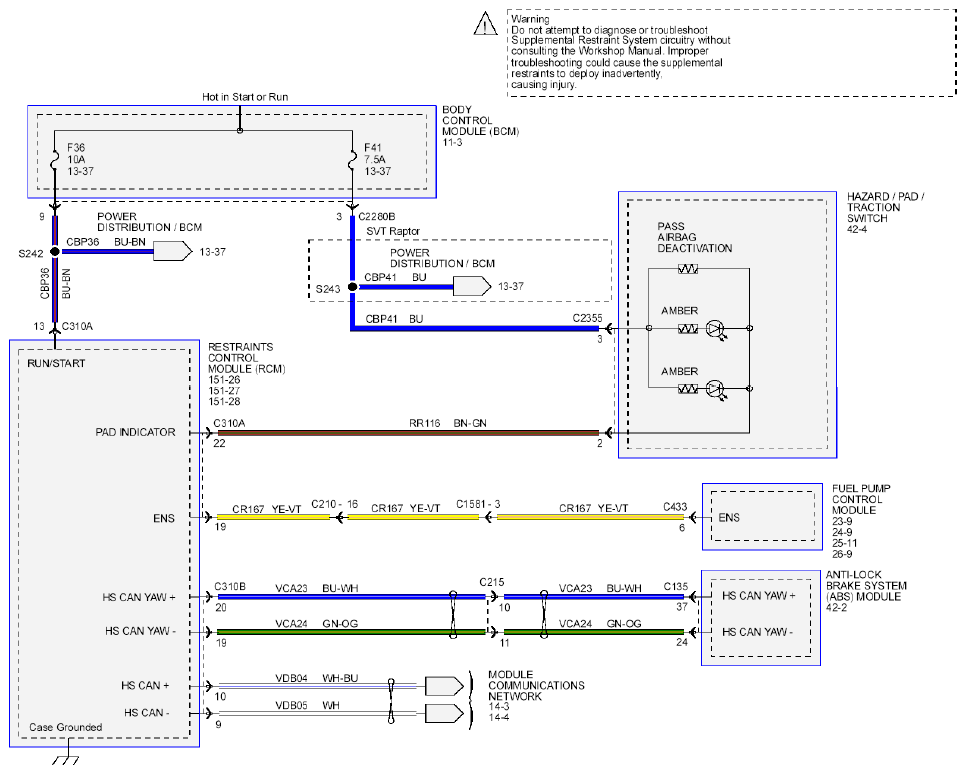Open the 13-37 reference next to S242 arrow
The width and height of the screenshot is (966, 774).
tap(213, 251)
